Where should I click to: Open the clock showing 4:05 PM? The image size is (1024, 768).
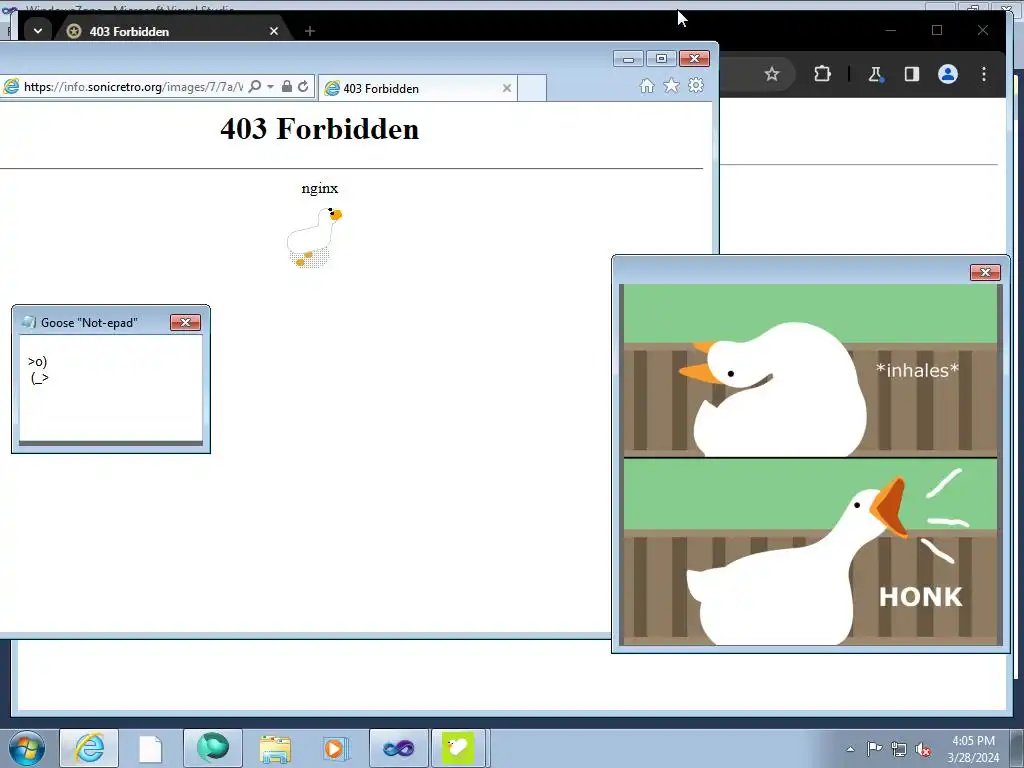pyautogui.click(x=973, y=749)
